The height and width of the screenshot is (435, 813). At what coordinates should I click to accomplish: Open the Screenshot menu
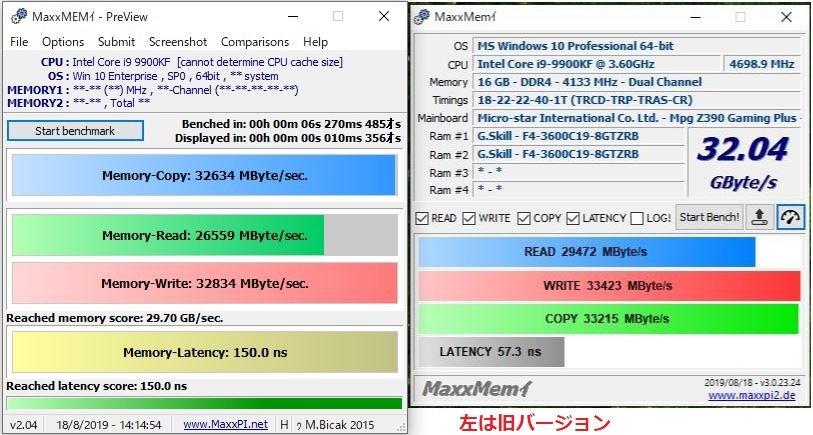pos(178,42)
